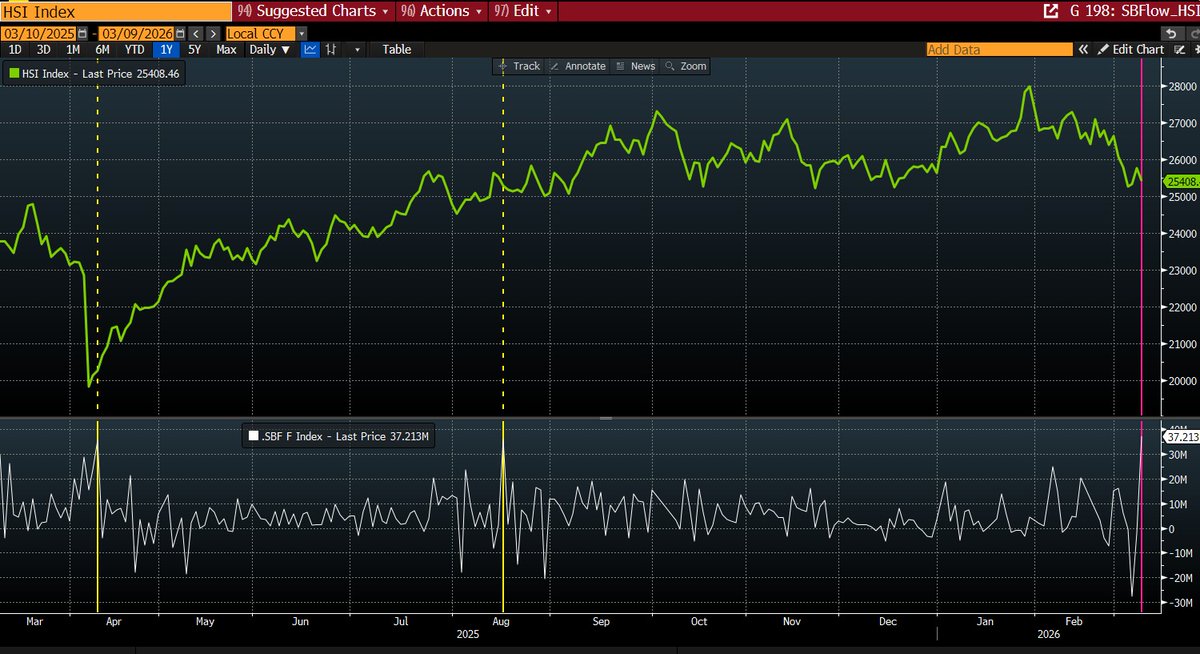Shift date range forward with right arrow
This screenshot has height=654, width=1200.
coord(213,34)
